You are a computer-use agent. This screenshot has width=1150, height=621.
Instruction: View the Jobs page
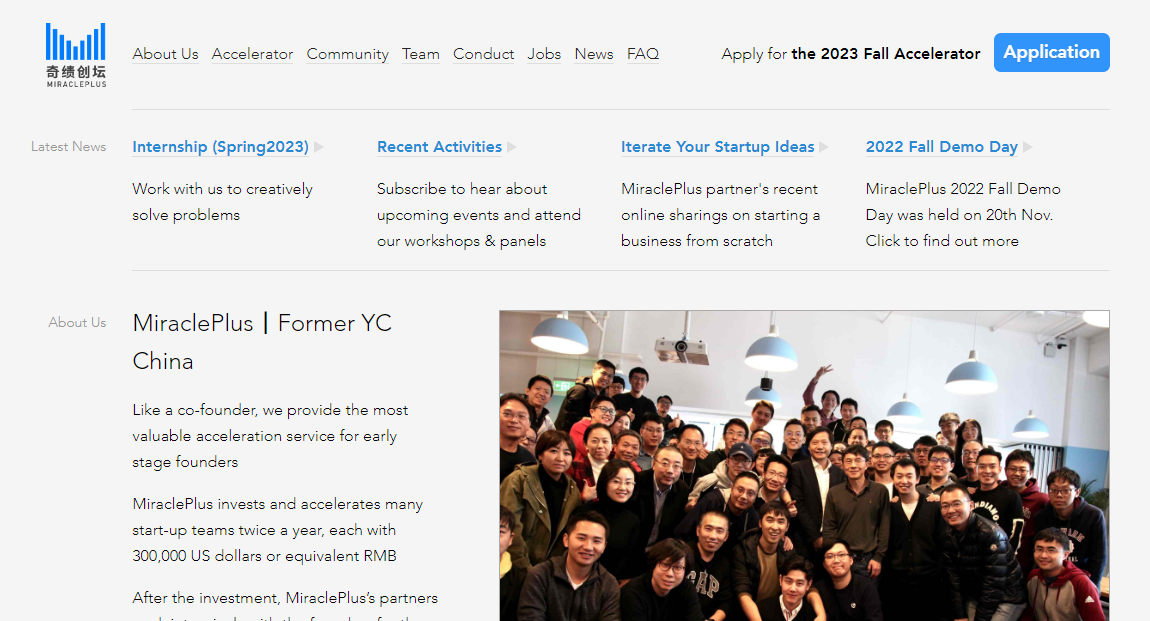pyautogui.click(x=544, y=54)
